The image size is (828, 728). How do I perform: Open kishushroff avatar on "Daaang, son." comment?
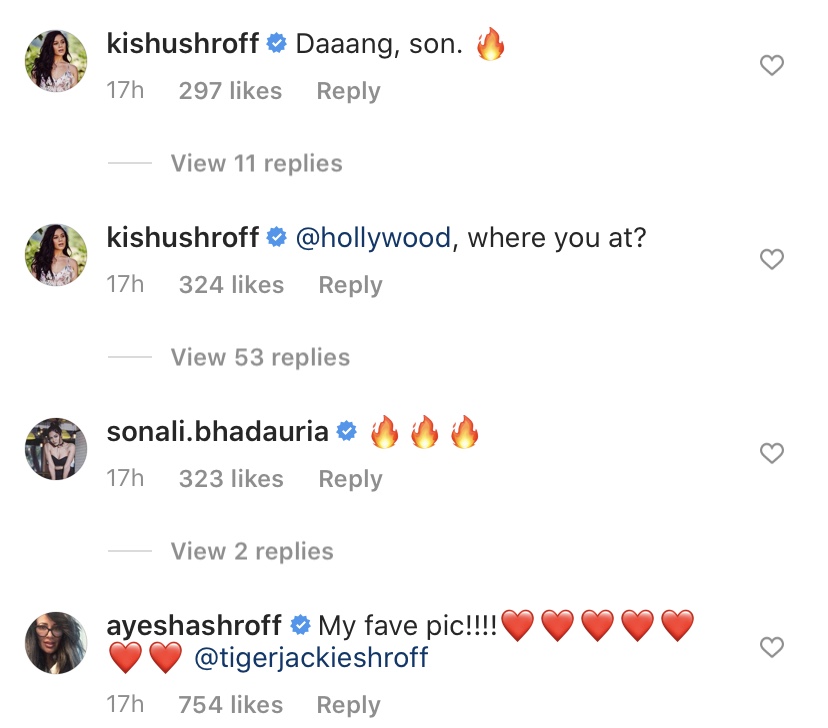(x=55, y=62)
